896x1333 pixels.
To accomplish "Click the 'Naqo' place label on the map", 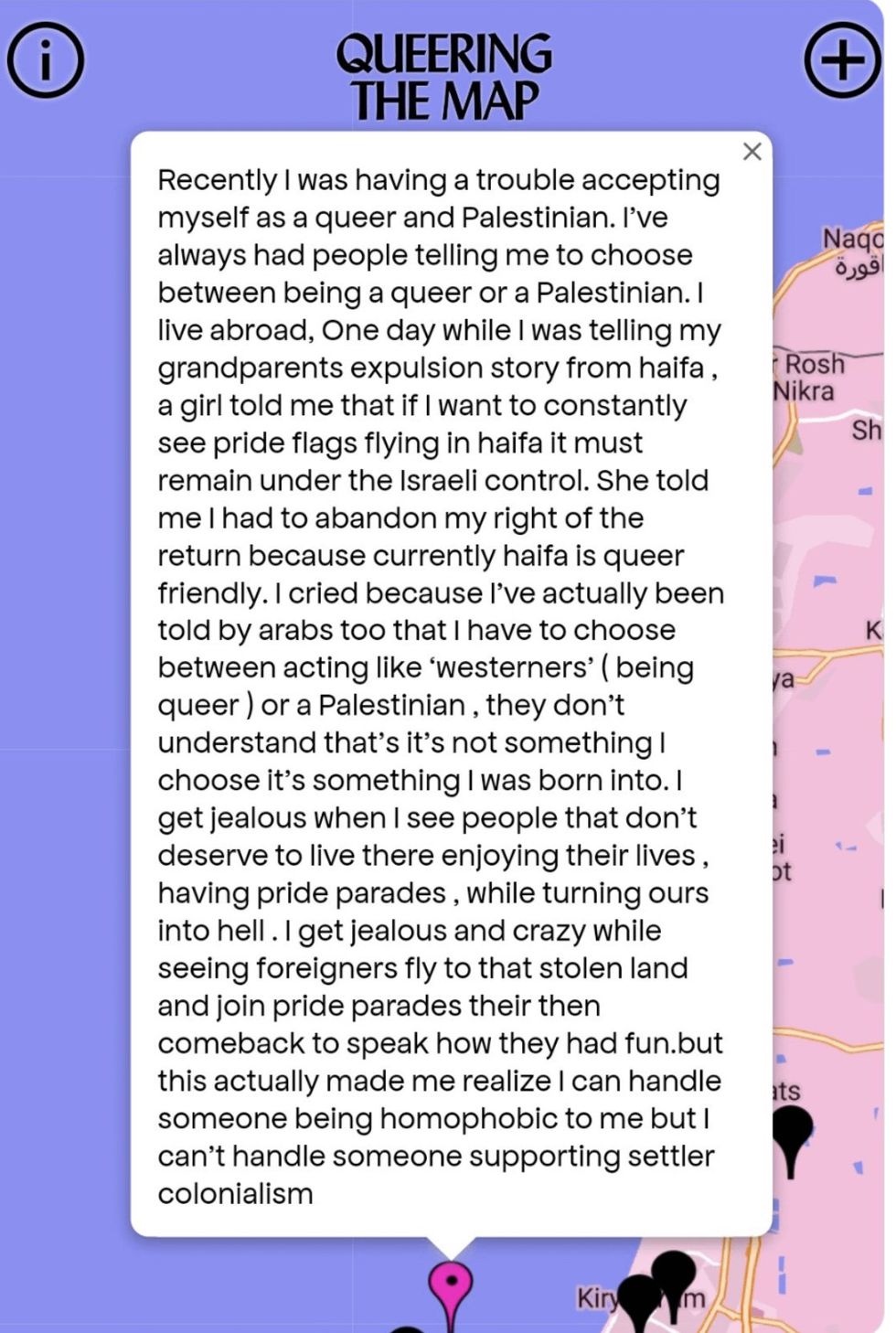I will [x=852, y=239].
